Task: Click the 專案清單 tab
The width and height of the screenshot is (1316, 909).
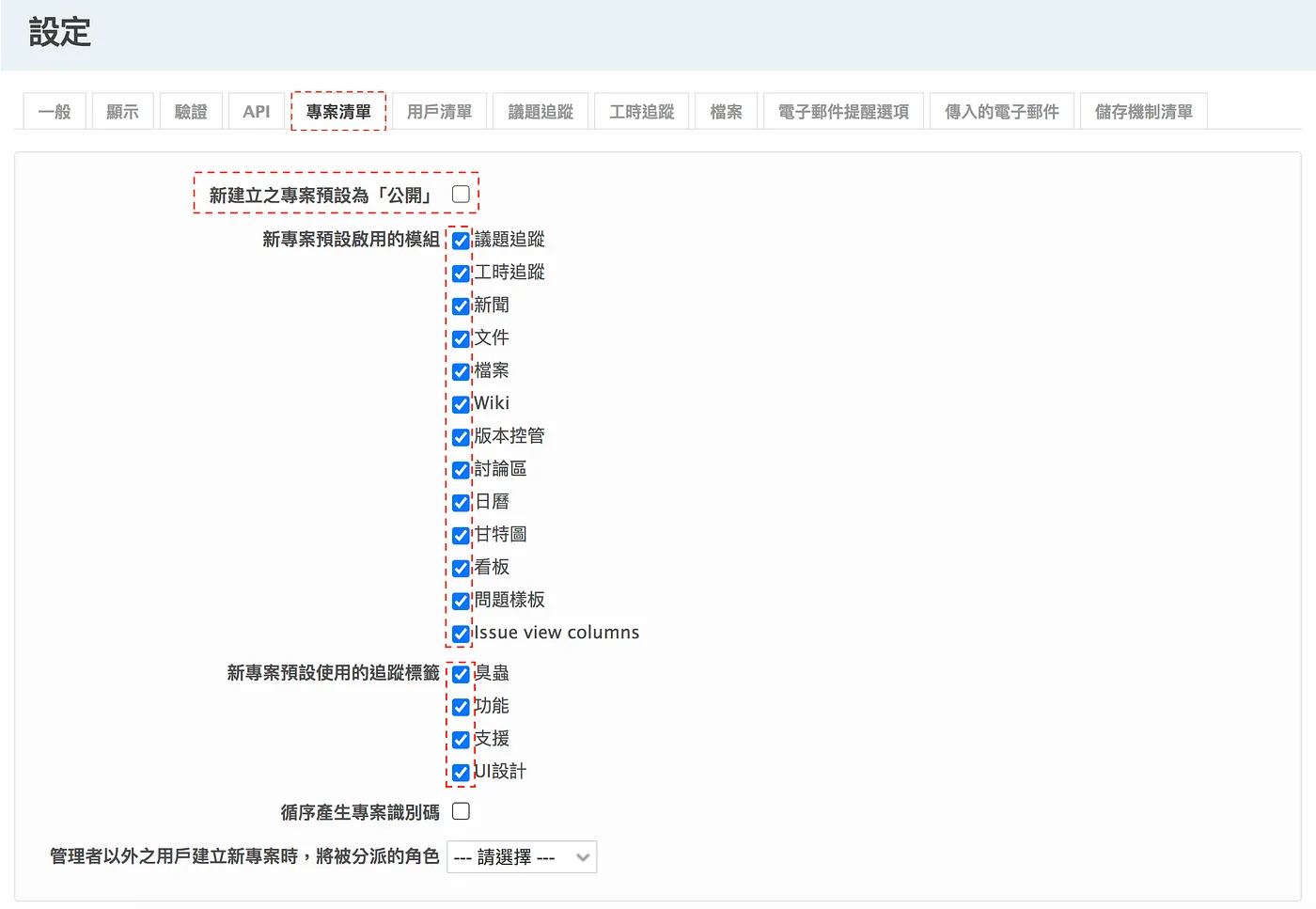Action: (338, 112)
